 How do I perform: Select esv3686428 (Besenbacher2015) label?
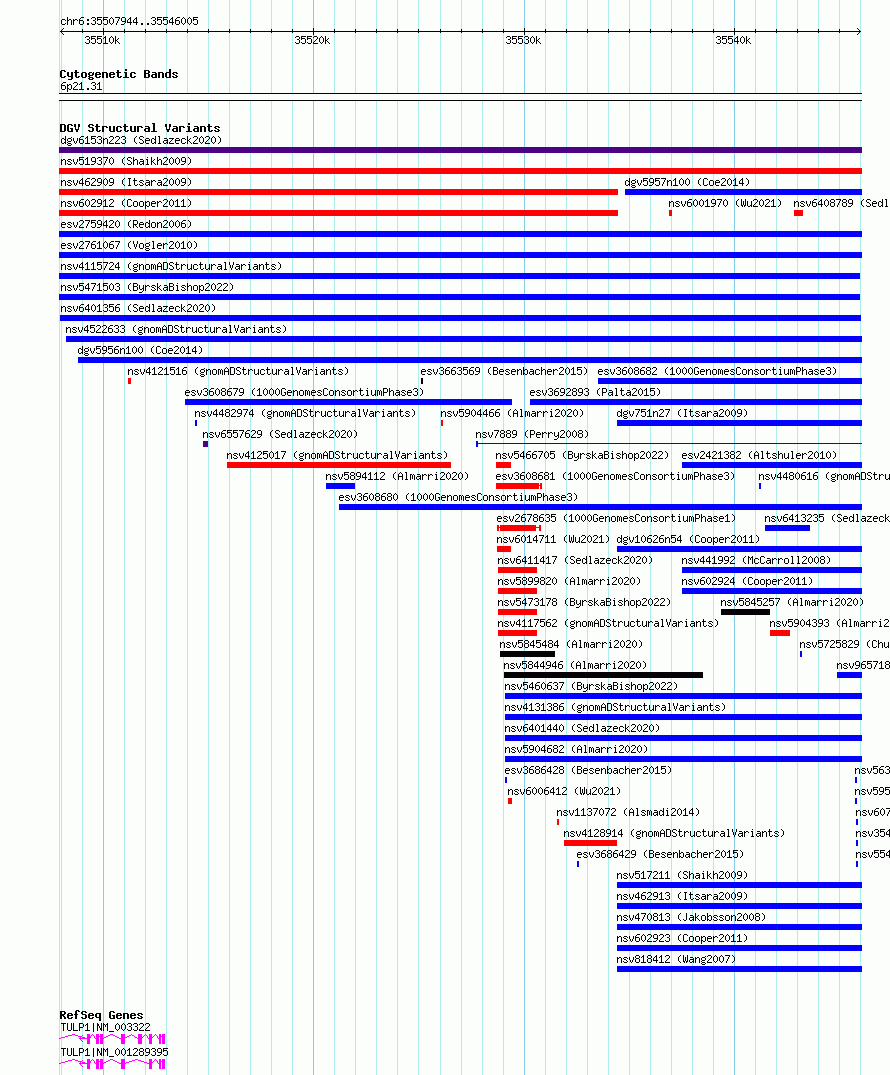(588, 770)
